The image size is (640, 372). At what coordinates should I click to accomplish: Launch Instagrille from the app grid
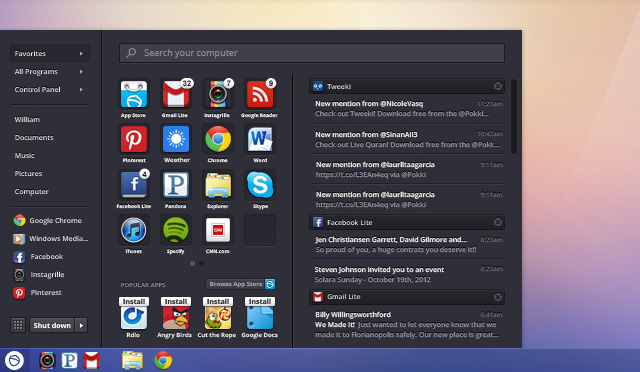218,94
